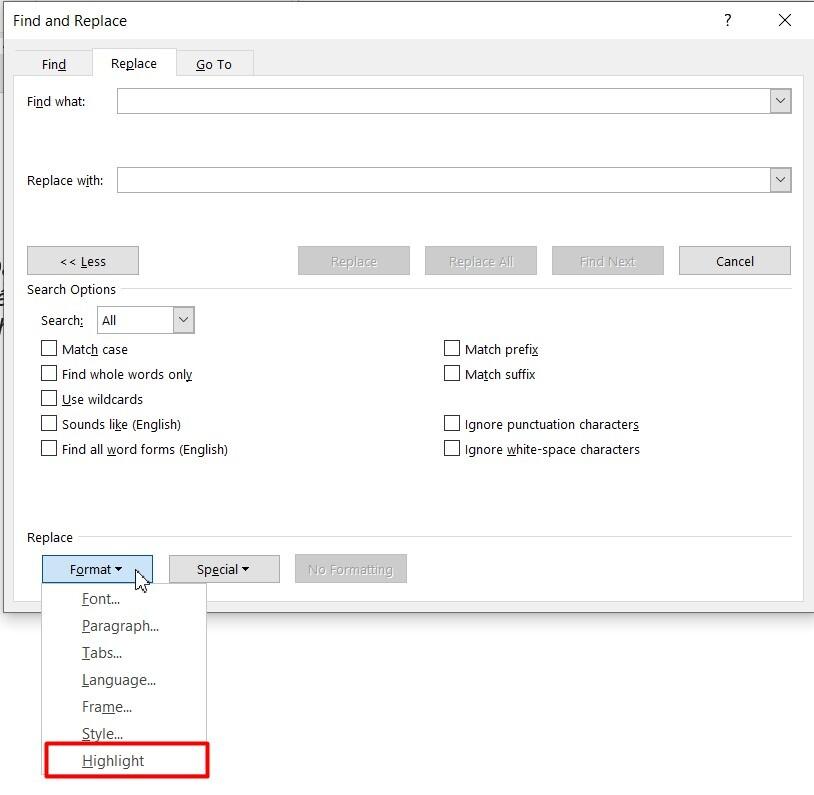Click the Find what text field
814x795 pixels.
(443, 101)
